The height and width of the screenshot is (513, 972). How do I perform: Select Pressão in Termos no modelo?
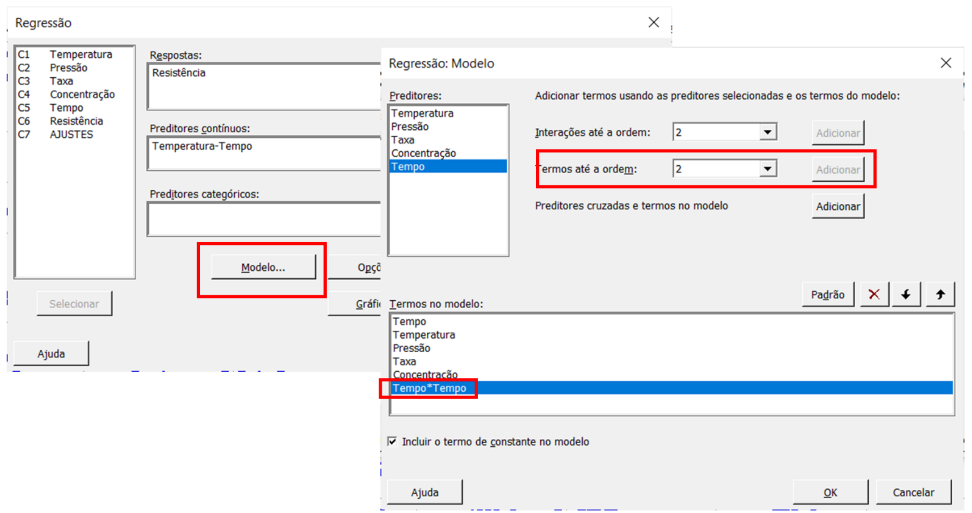coord(672,348)
